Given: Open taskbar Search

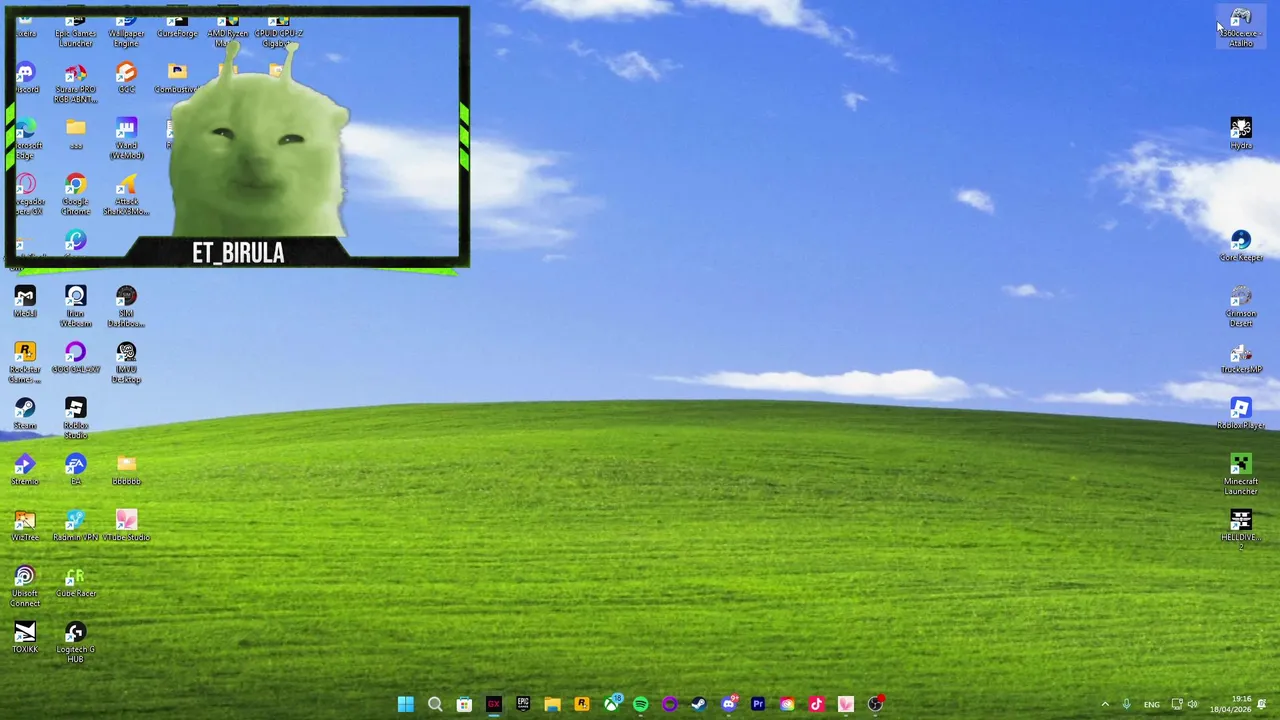Looking at the screenshot, I should (435, 704).
